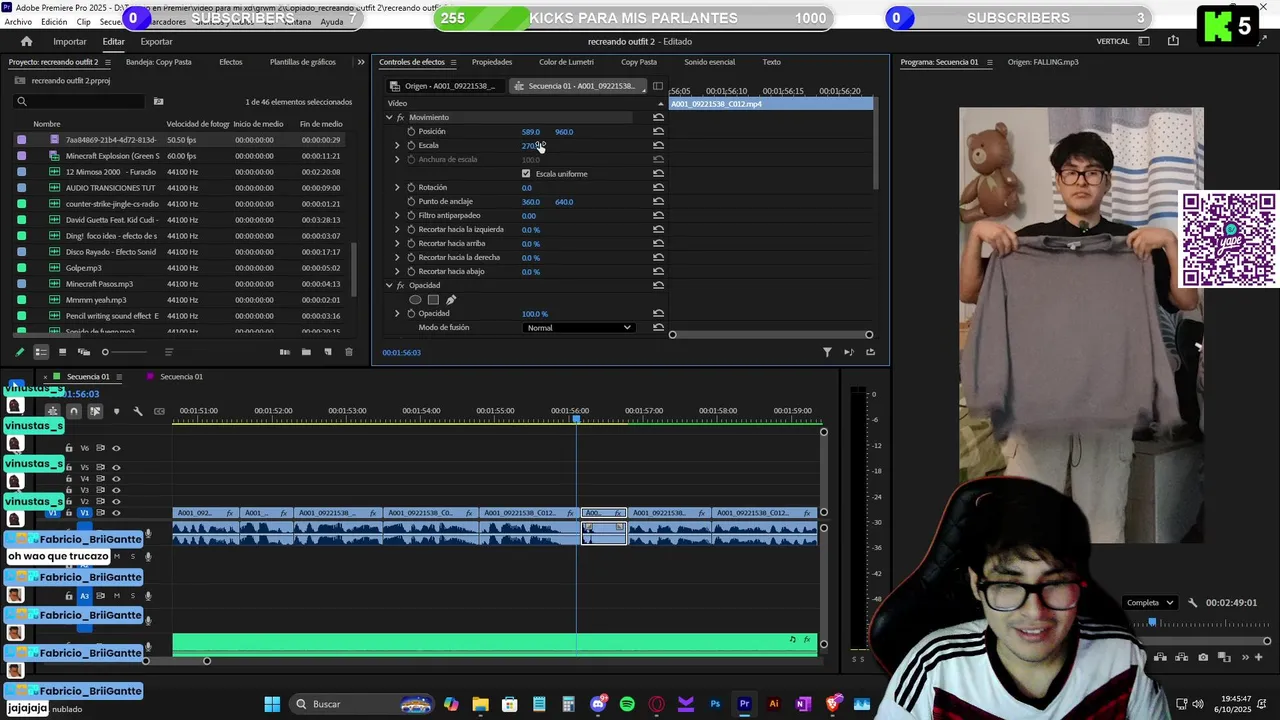Toggle the Movimiento fx effect on/off
This screenshot has width=1280, height=720.
[x=400, y=117]
